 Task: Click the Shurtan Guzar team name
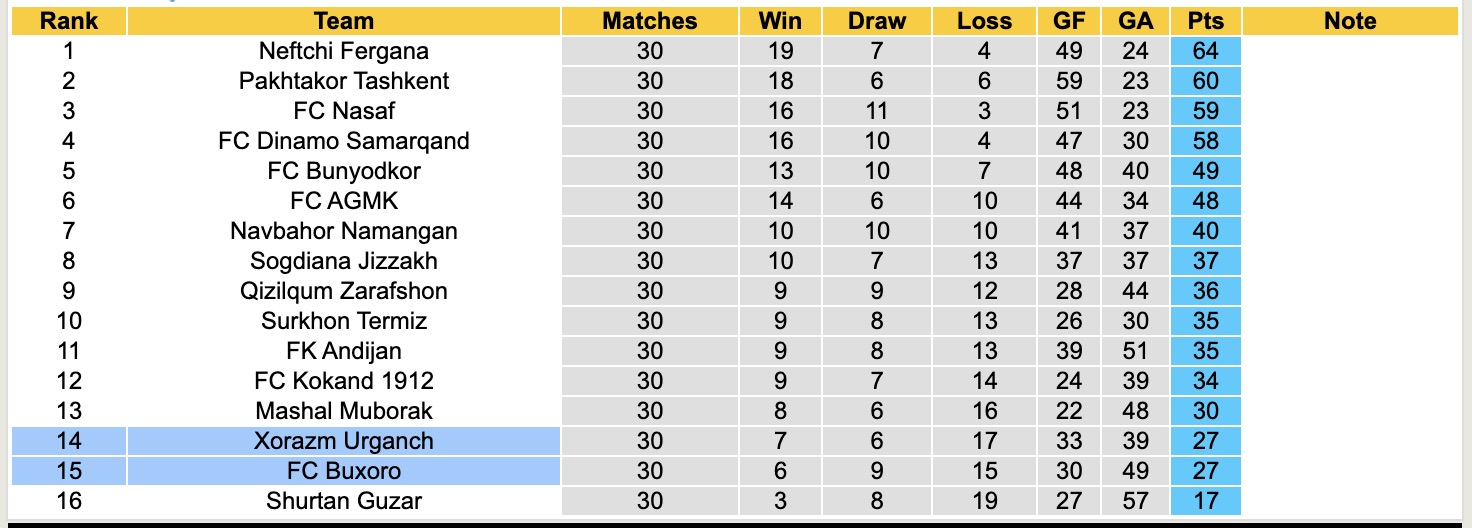pos(343,501)
